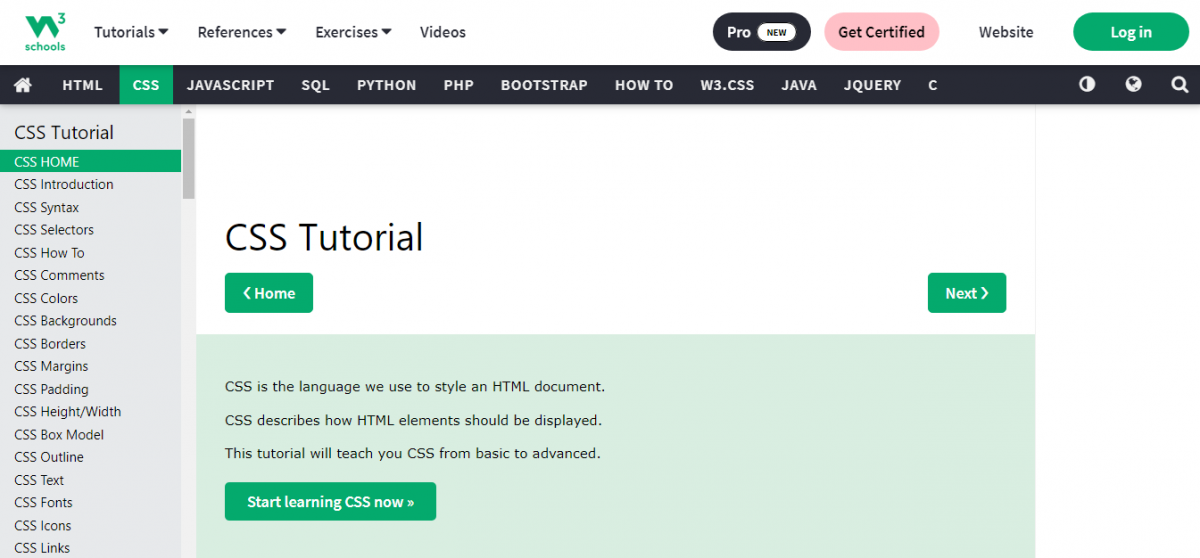Click the green Home back button
The height and width of the screenshot is (558, 1200).
point(269,293)
